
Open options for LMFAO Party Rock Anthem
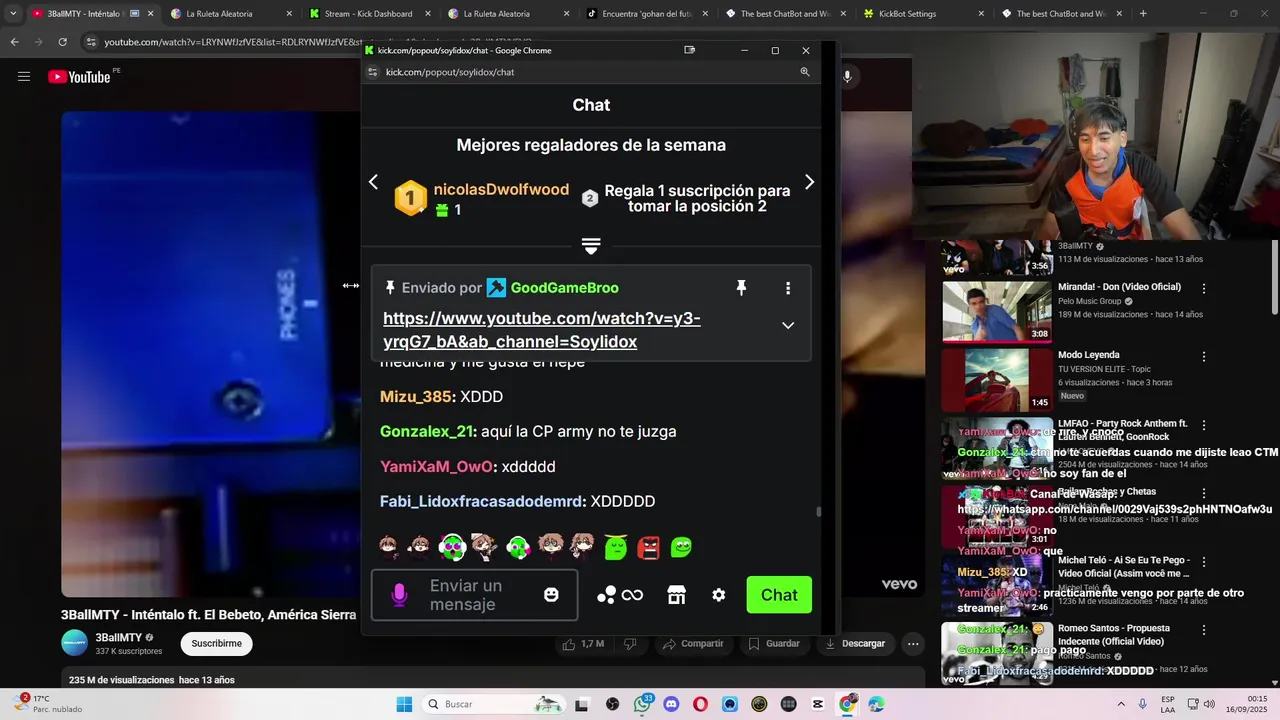1204,425
